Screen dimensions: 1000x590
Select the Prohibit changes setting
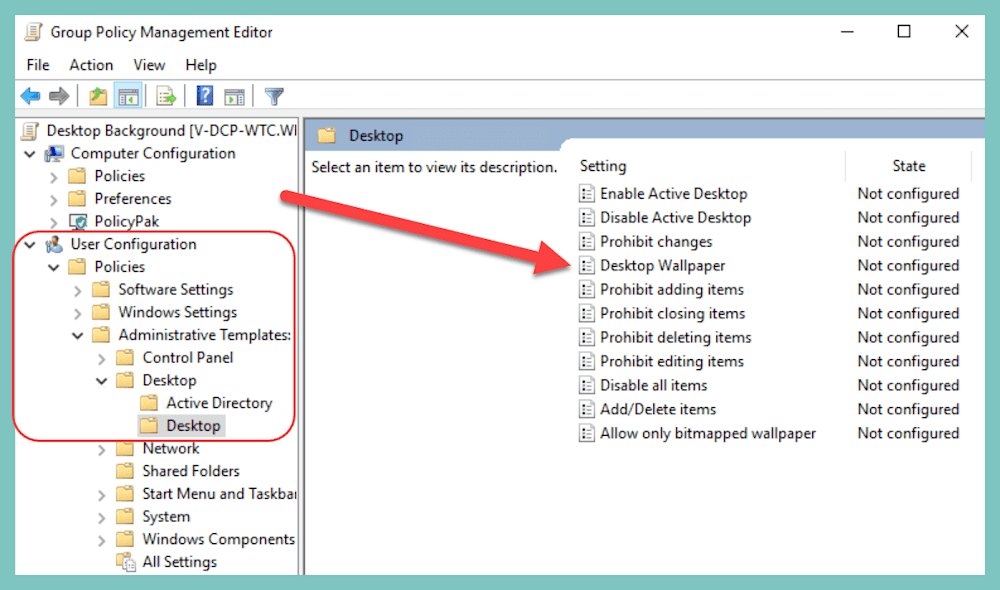(x=656, y=241)
